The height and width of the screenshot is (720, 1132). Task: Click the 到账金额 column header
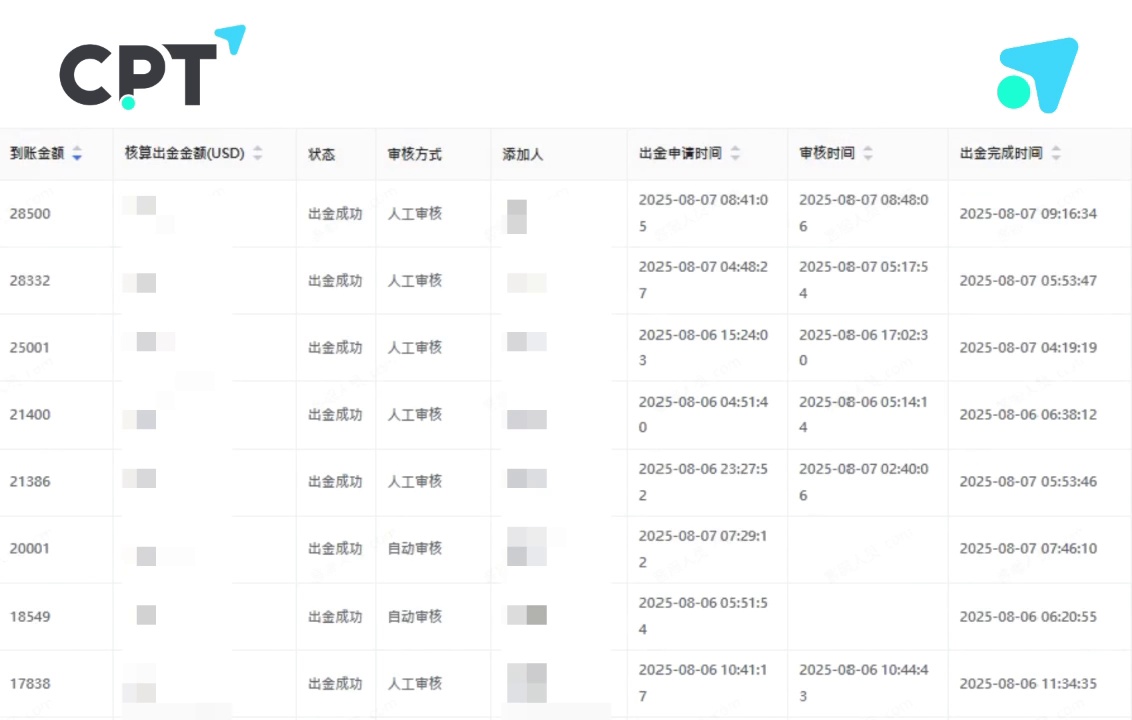[x=37, y=153]
